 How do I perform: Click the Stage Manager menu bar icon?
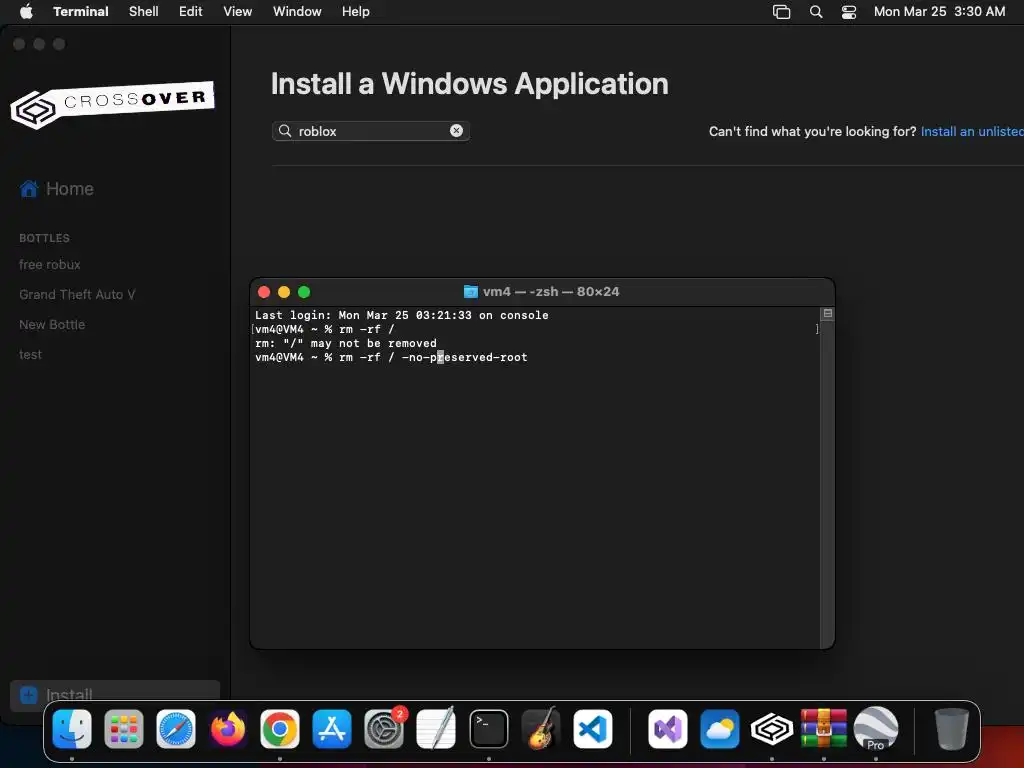[x=781, y=12]
